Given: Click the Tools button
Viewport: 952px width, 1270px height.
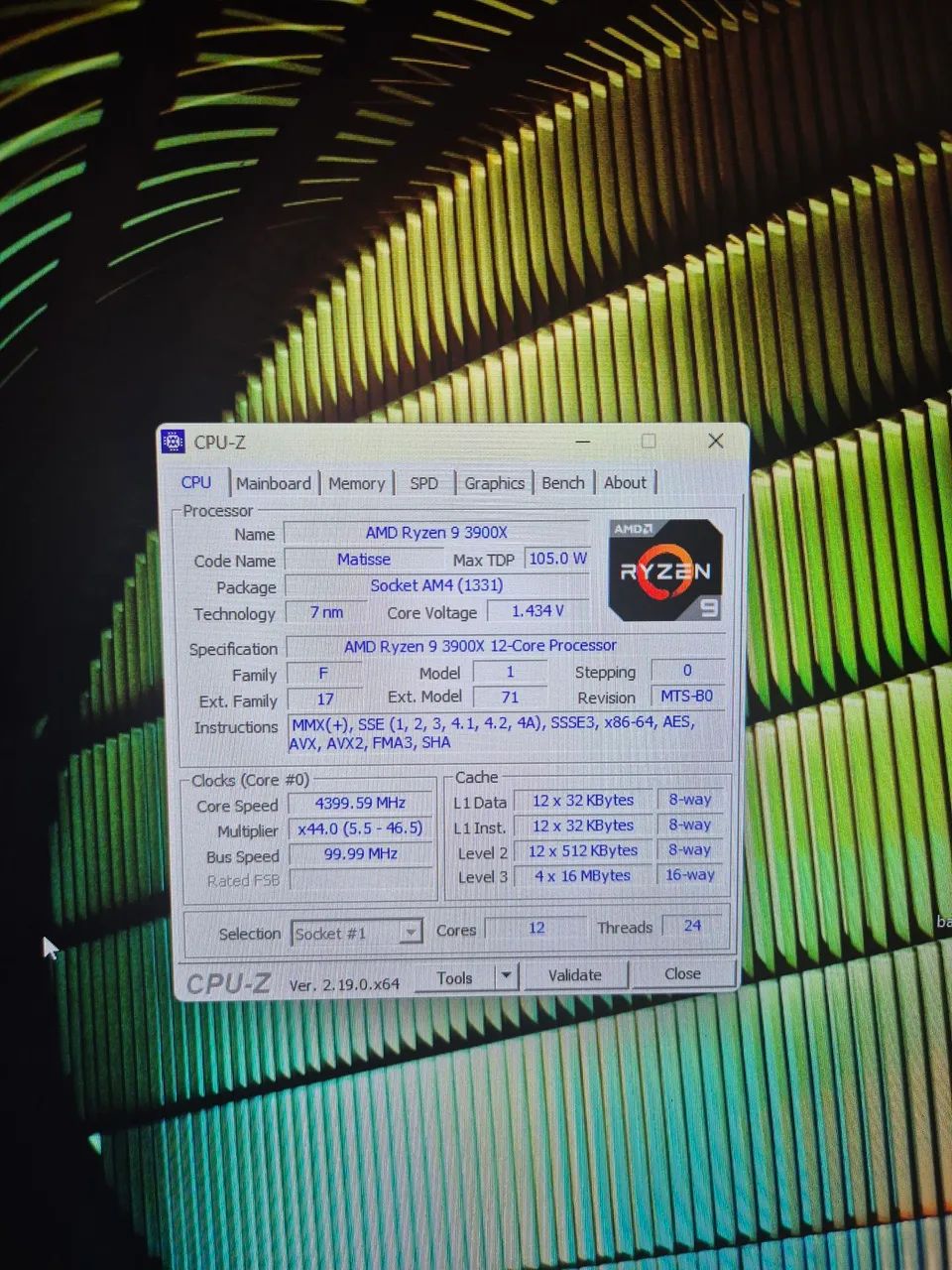Looking at the screenshot, I should tap(454, 977).
